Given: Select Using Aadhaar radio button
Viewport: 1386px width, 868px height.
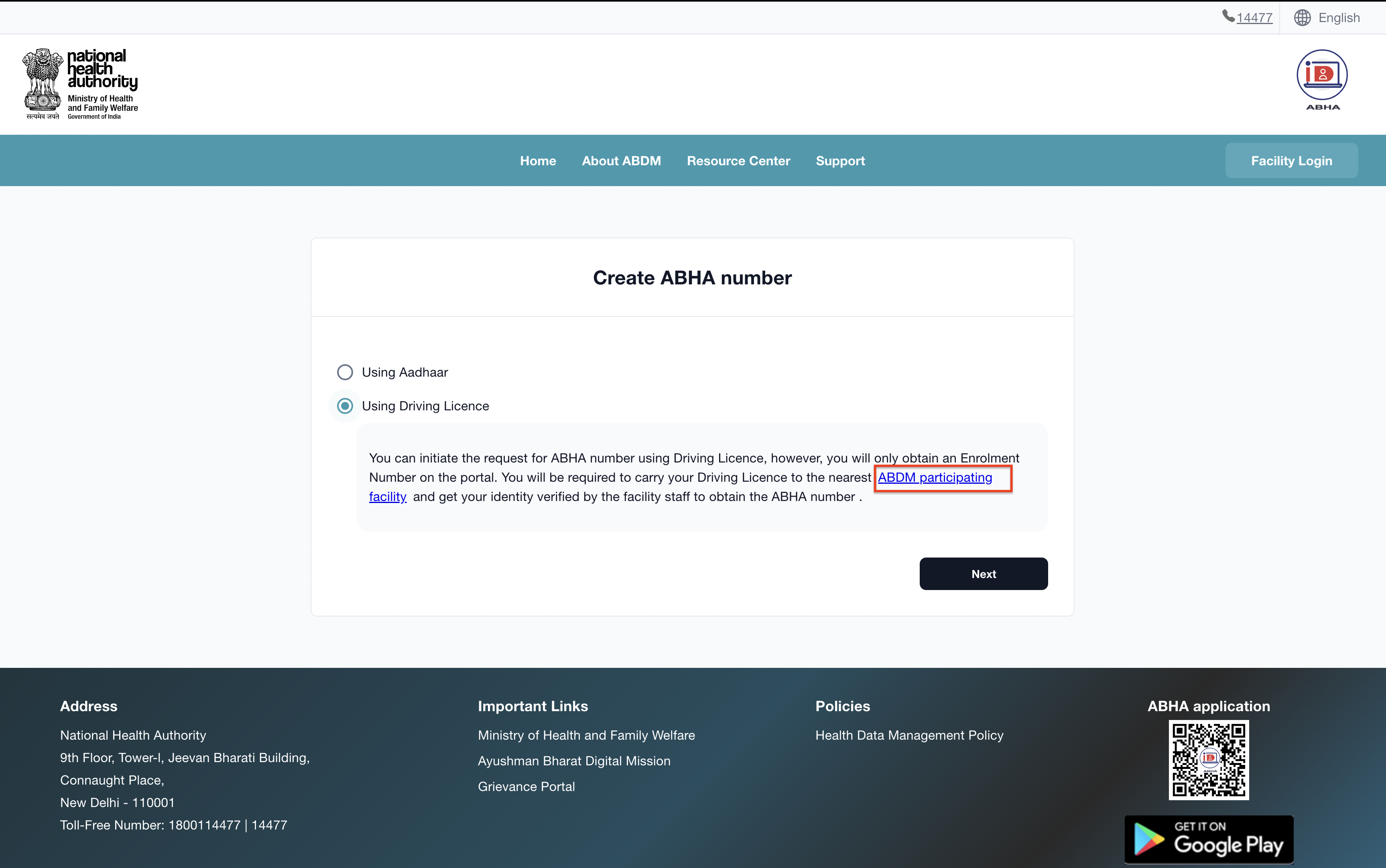Looking at the screenshot, I should coord(345,371).
